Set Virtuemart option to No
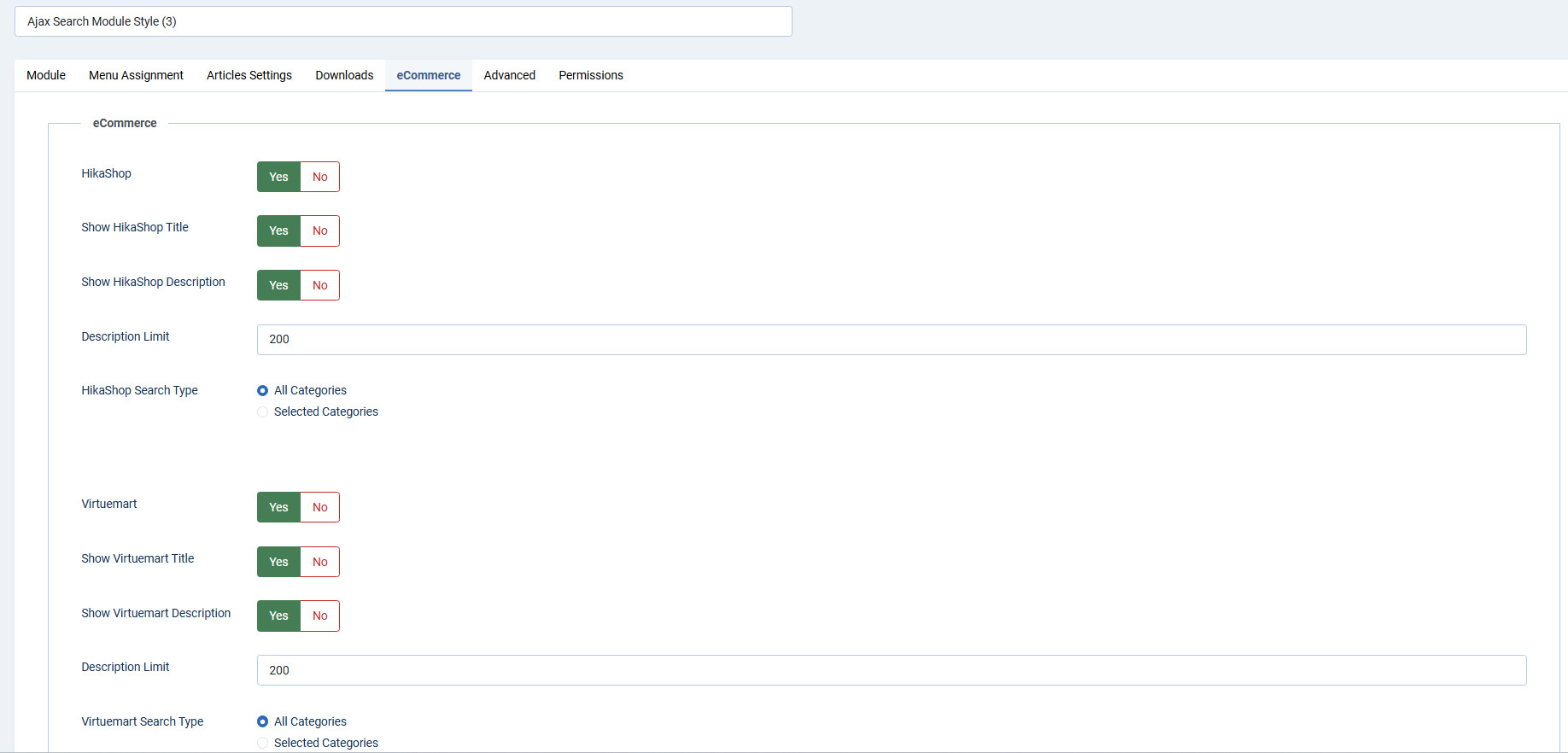This screenshot has width=1568, height=753. pyautogui.click(x=319, y=507)
